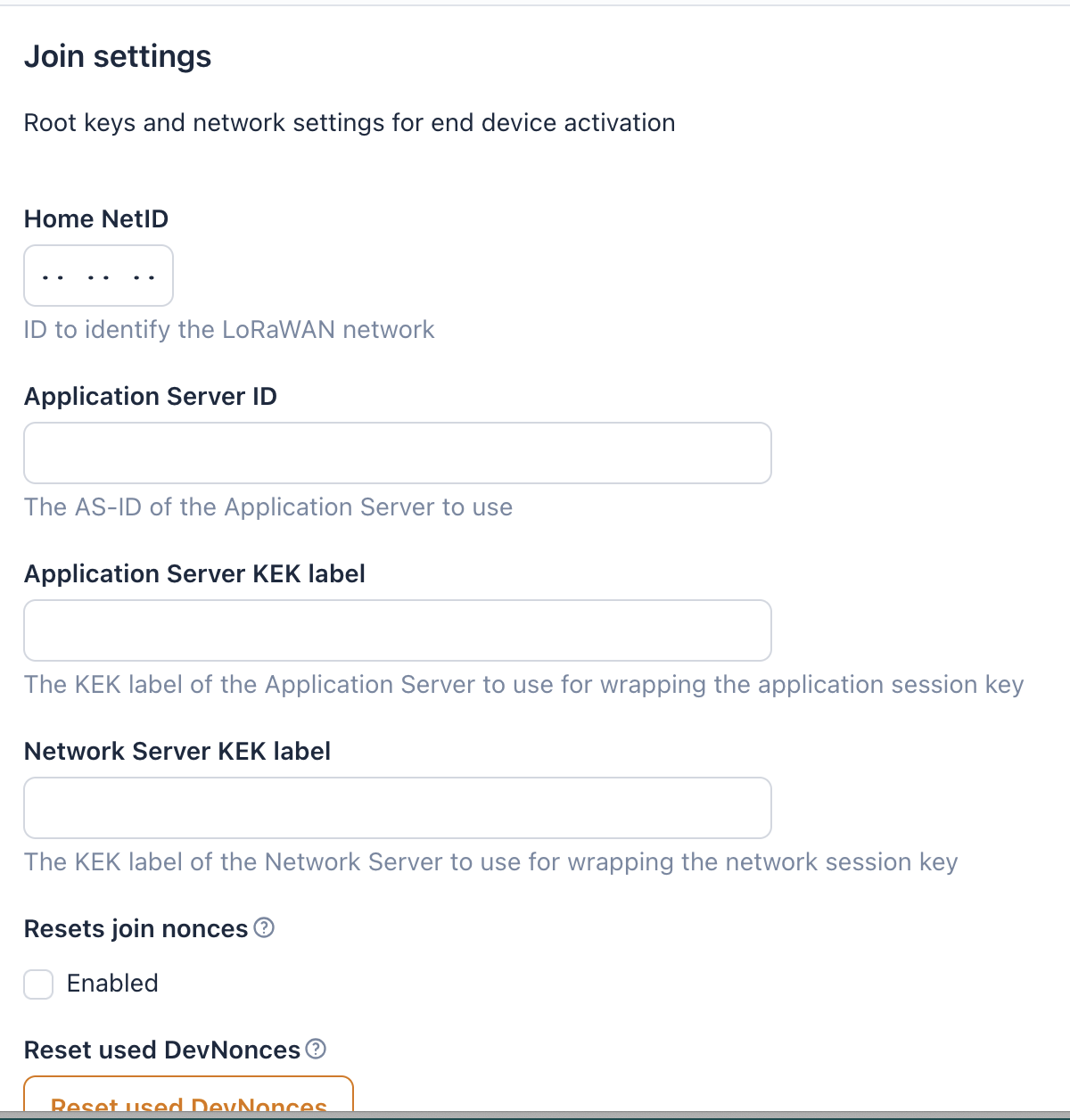Image resolution: width=1070 pixels, height=1120 pixels.
Task: Click the "Application Server KEK label" field title
Action: click(x=194, y=574)
